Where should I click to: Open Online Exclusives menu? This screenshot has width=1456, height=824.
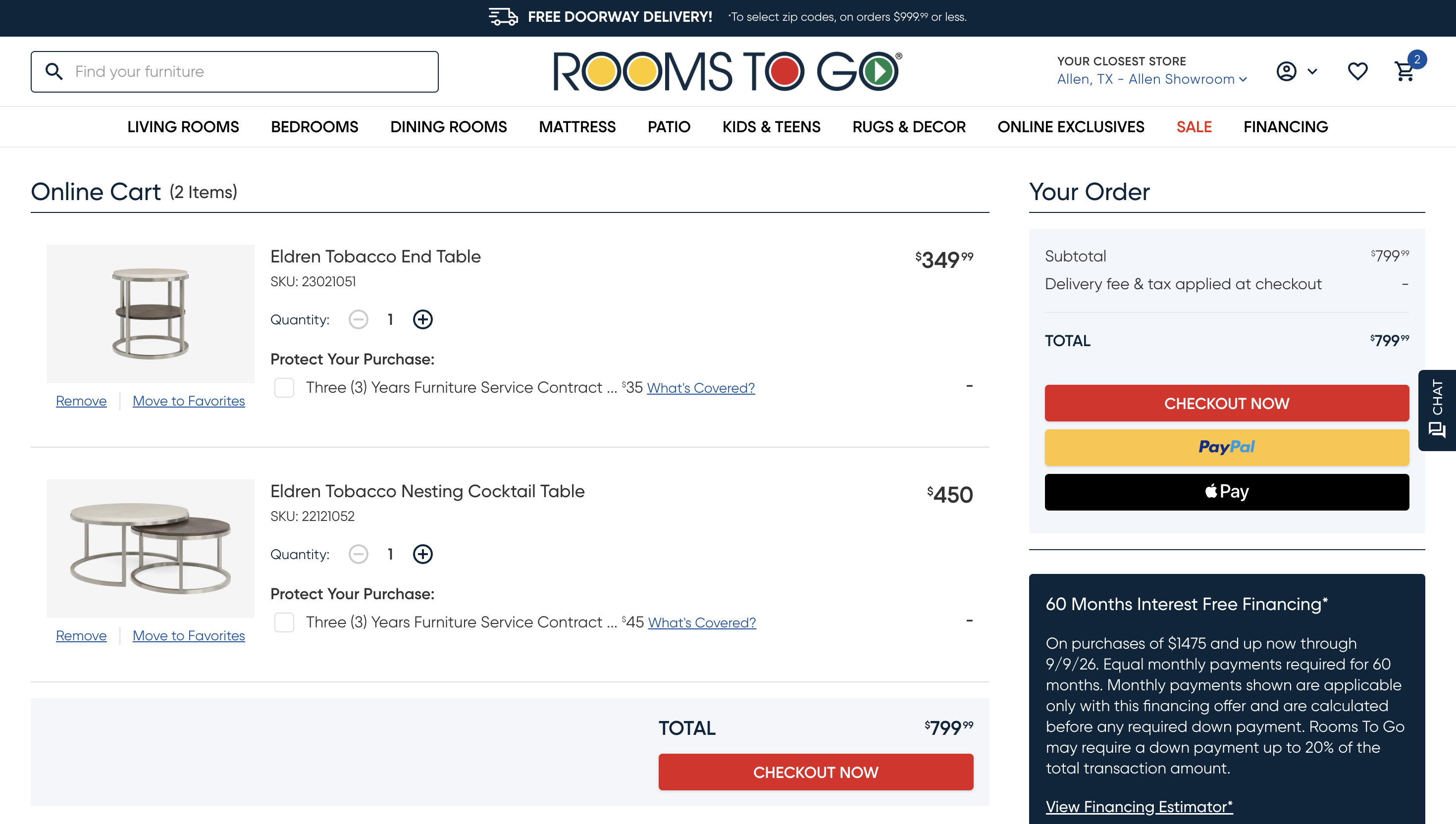coord(1071,127)
